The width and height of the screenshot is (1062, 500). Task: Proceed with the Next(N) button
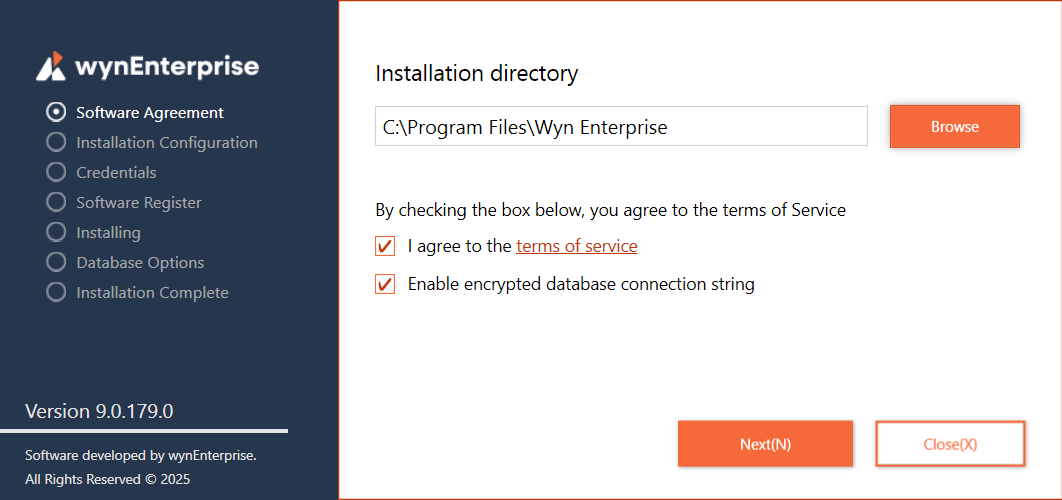(x=765, y=444)
